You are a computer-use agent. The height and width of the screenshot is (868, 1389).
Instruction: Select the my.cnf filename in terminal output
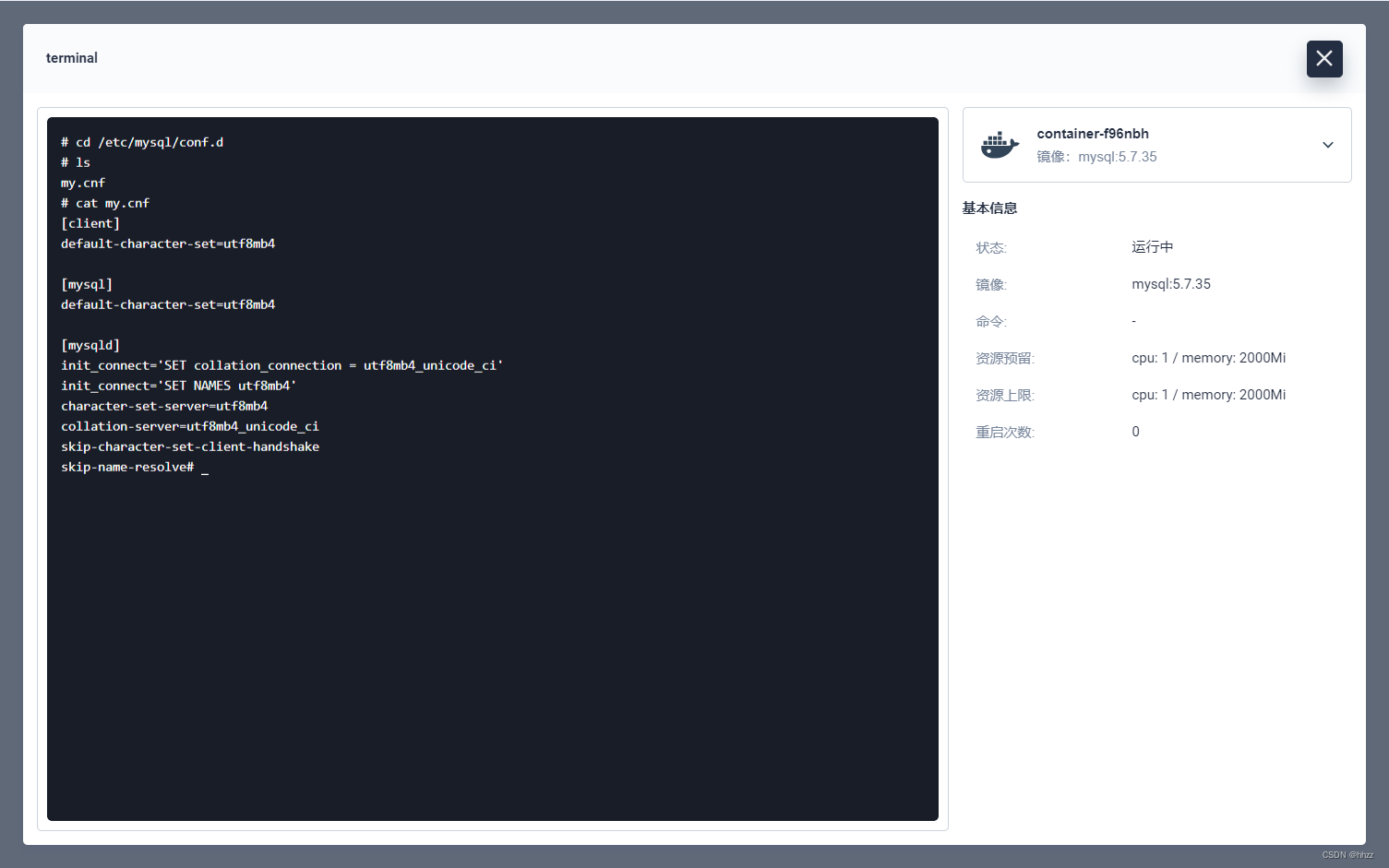point(82,182)
